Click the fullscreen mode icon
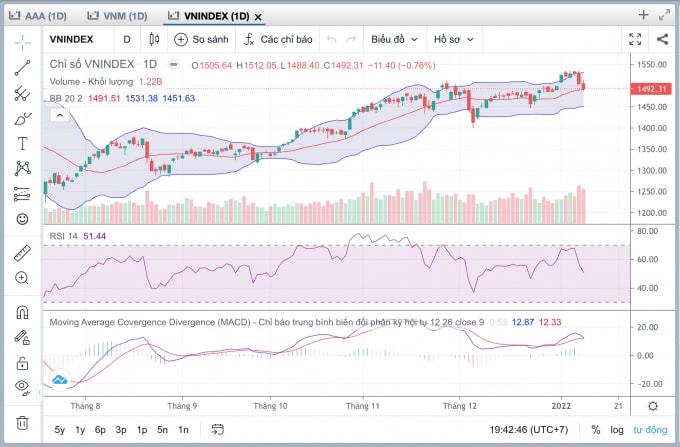 (x=635, y=39)
